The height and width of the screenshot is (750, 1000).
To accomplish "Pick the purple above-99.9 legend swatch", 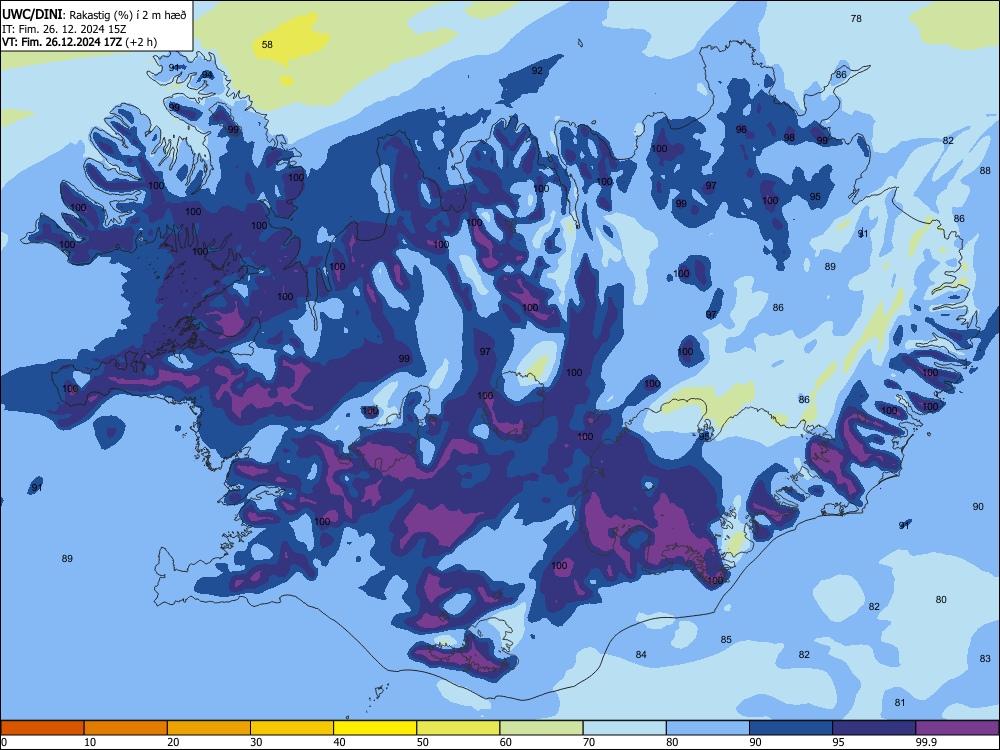I will click(x=957, y=728).
